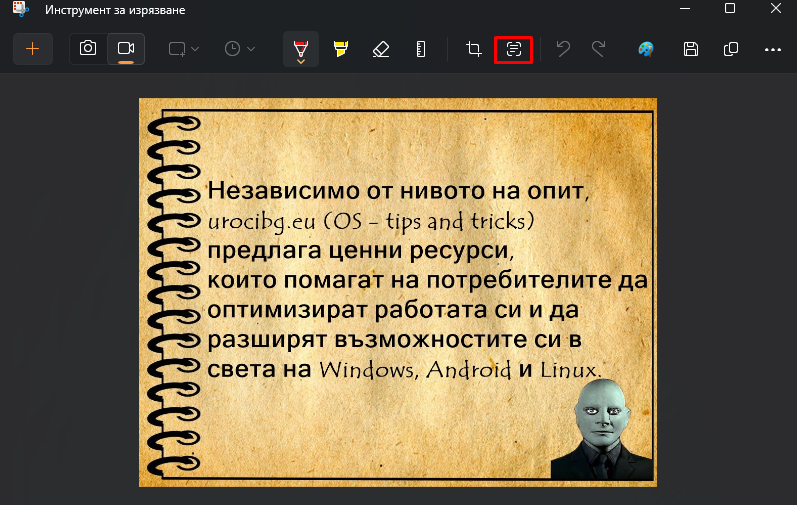Click the line 'Независимо от нивото на опит,'
This screenshot has height=505, width=797.
pyautogui.click(x=398, y=191)
